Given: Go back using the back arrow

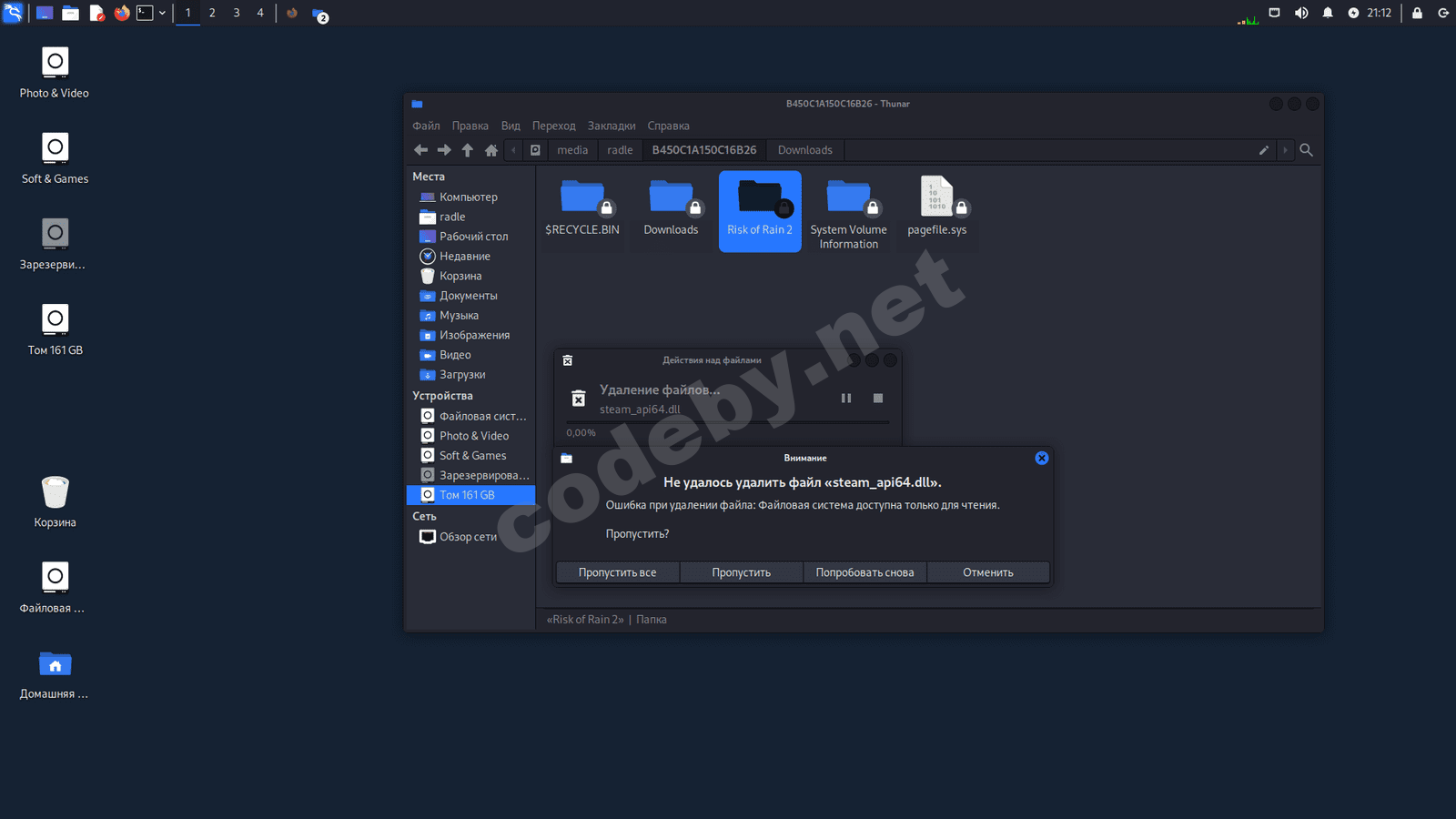Looking at the screenshot, I should 420,150.
